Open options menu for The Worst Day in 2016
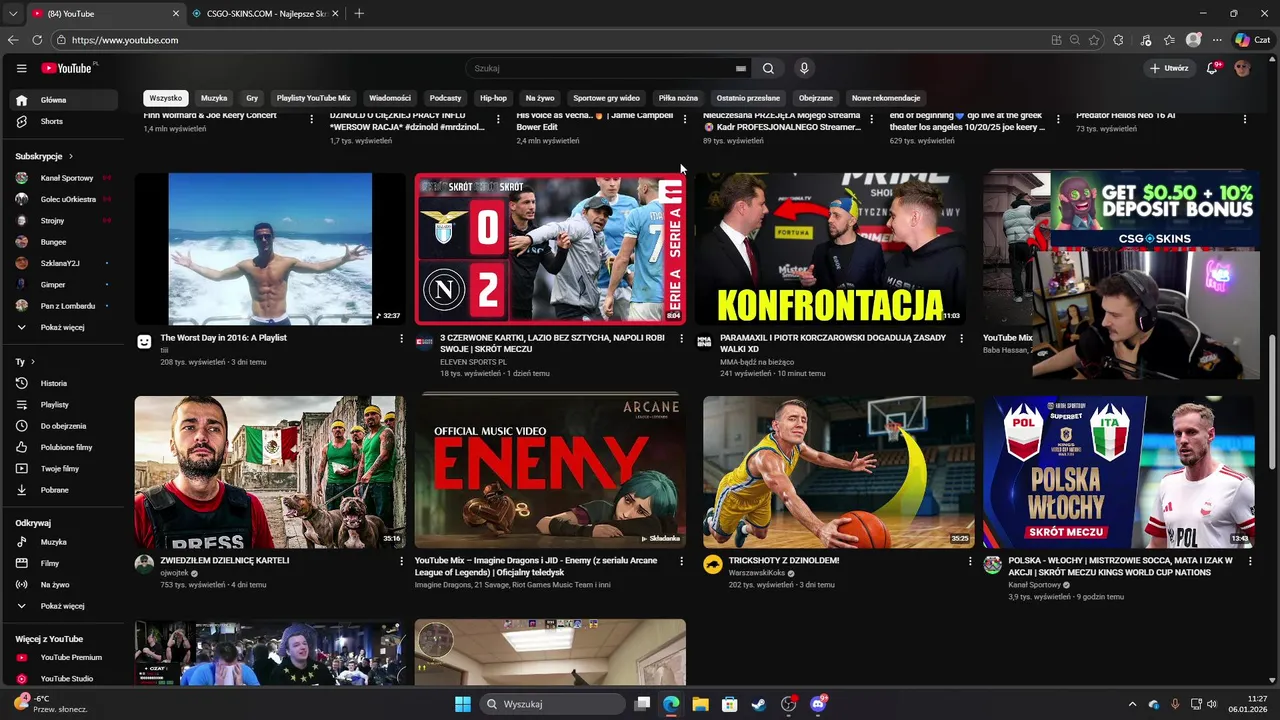1280x720 pixels. [402, 339]
